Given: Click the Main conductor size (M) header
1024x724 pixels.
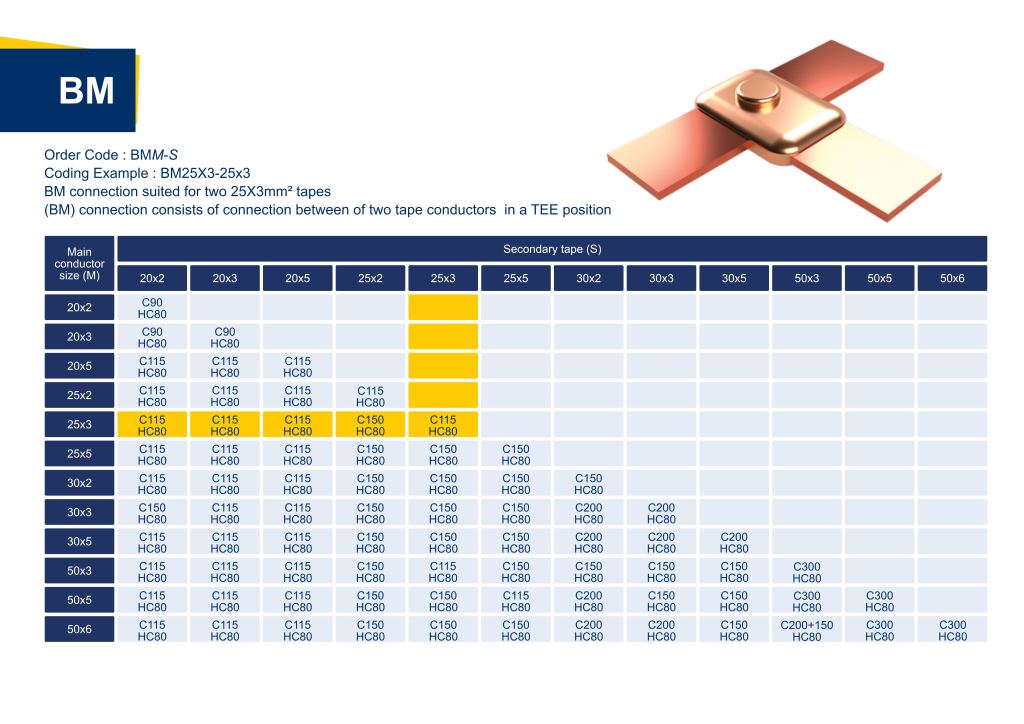Looking at the screenshot, I should click(x=79, y=263).
